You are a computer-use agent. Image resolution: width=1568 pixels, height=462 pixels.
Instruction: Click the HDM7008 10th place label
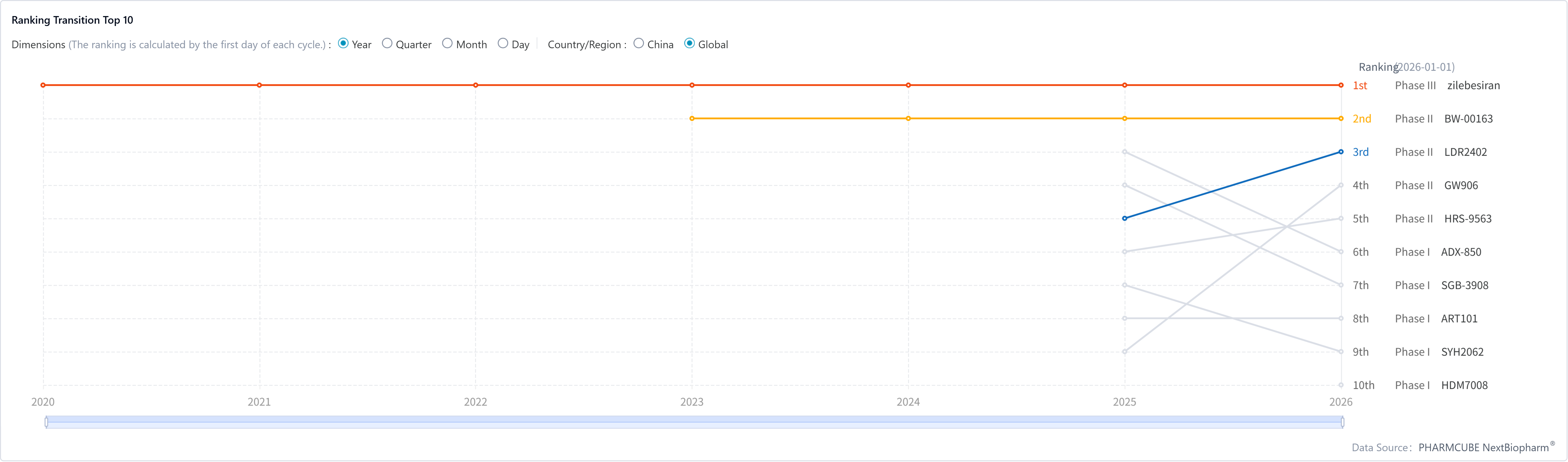[x=1464, y=385]
